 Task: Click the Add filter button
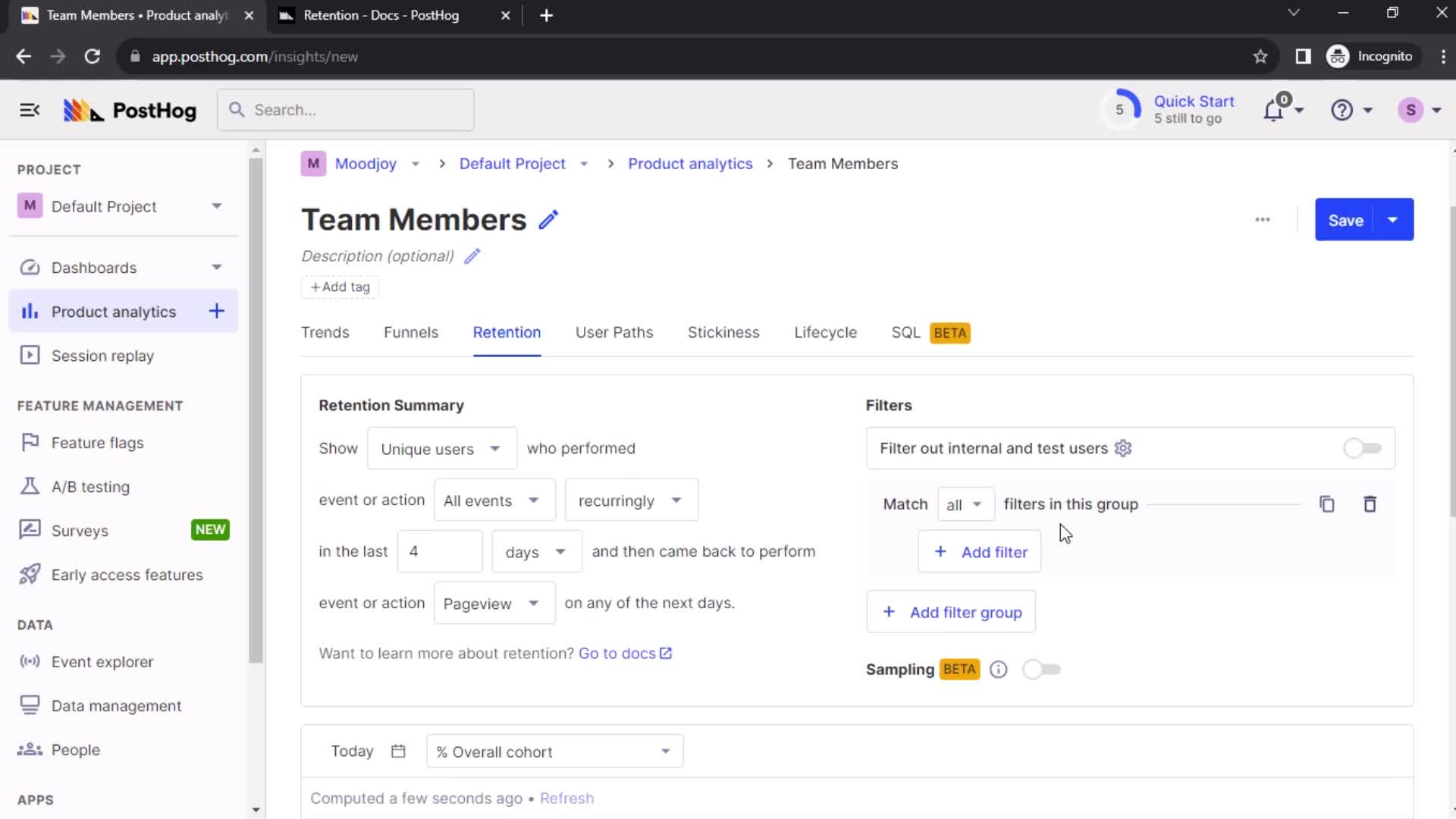[983, 553]
